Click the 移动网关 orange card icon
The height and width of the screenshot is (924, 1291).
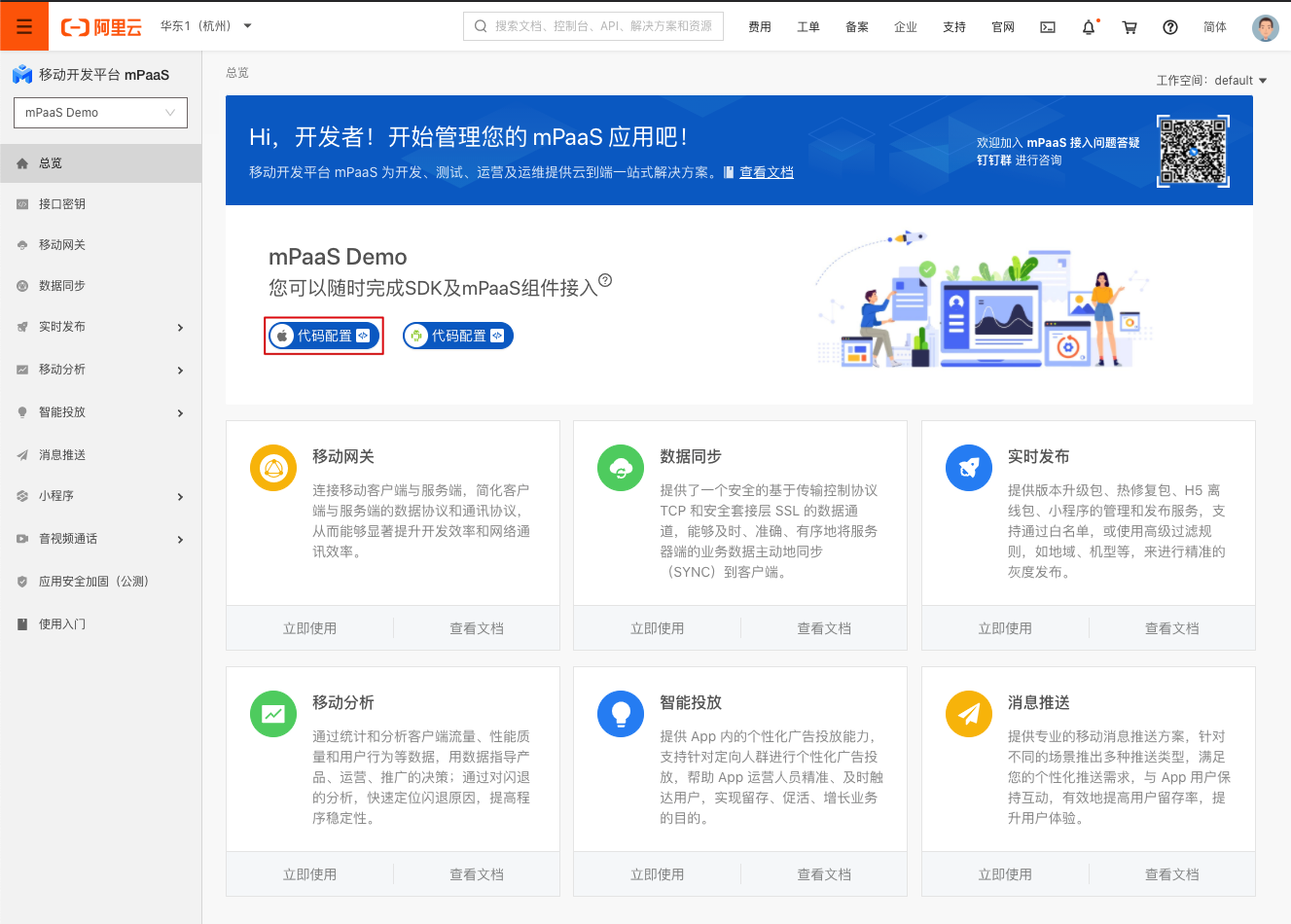tap(273, 469)
